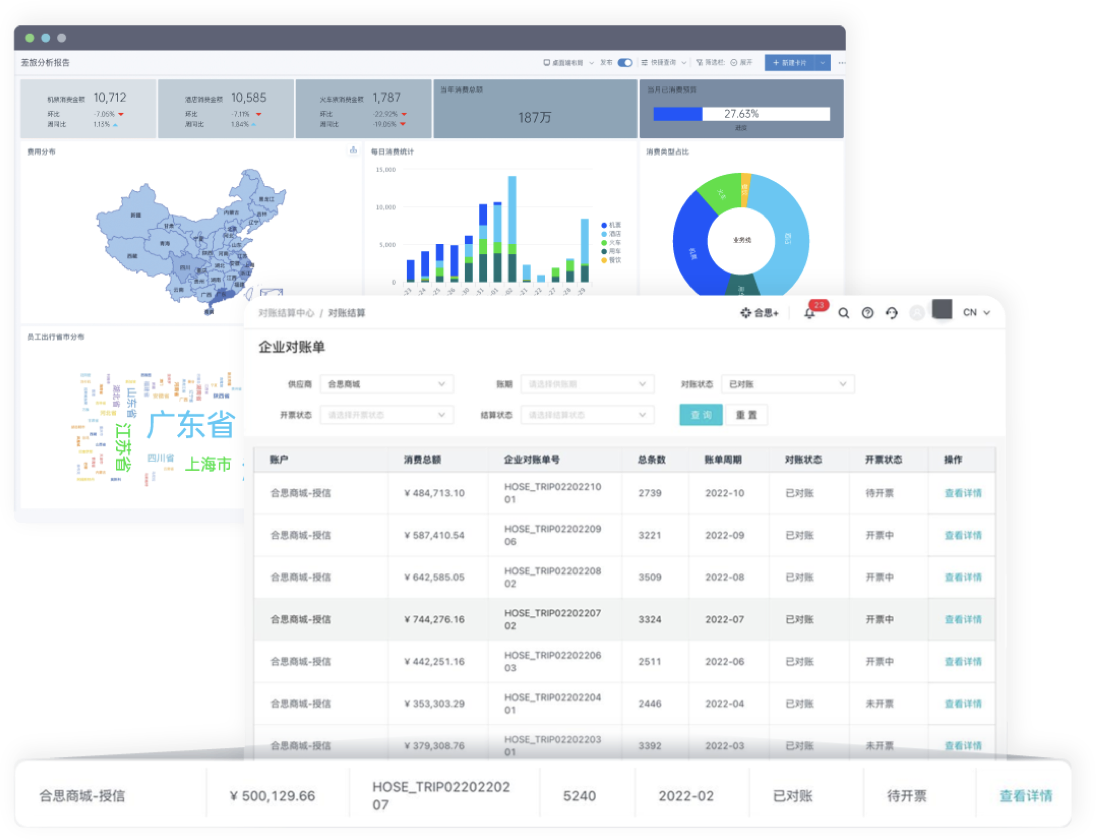The width and height of the screenshot is (1096, 840).
Task: Open the 开票状态 dropdown
Action: (386, 415)
